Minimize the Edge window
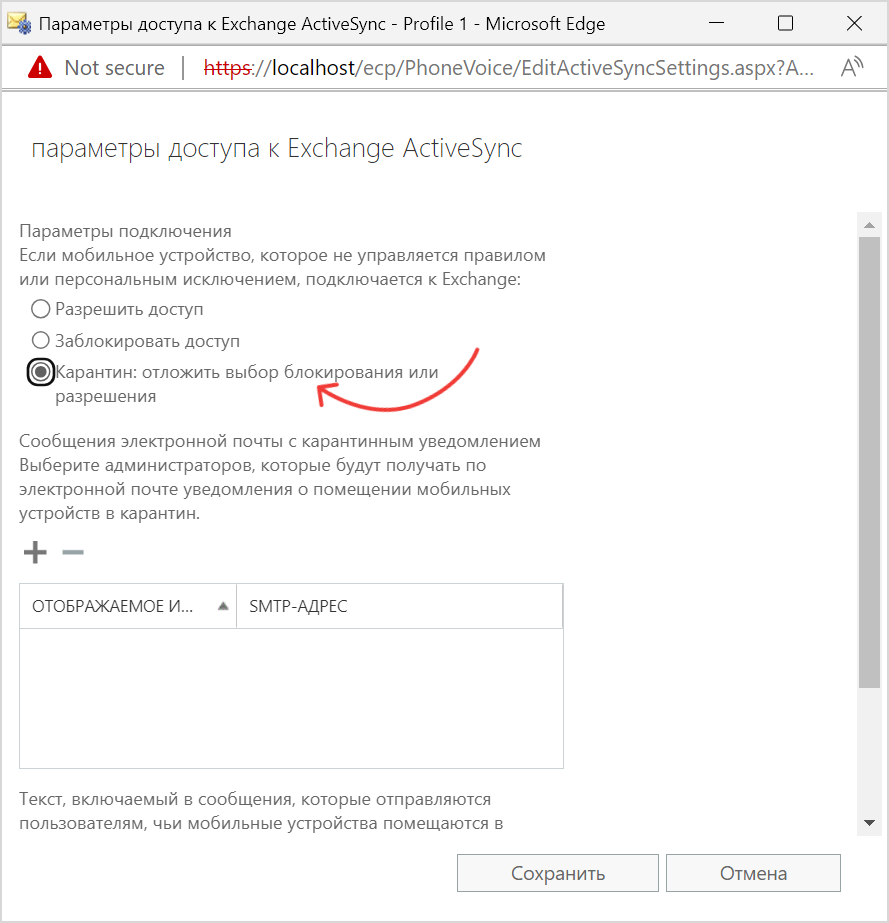 [x=716, y=24]
